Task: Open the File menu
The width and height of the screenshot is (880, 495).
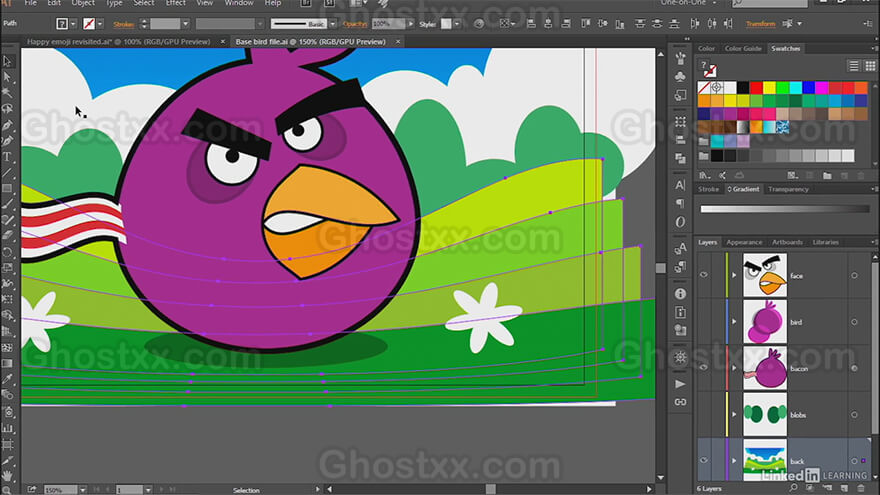Action: [x=30, y=3]
